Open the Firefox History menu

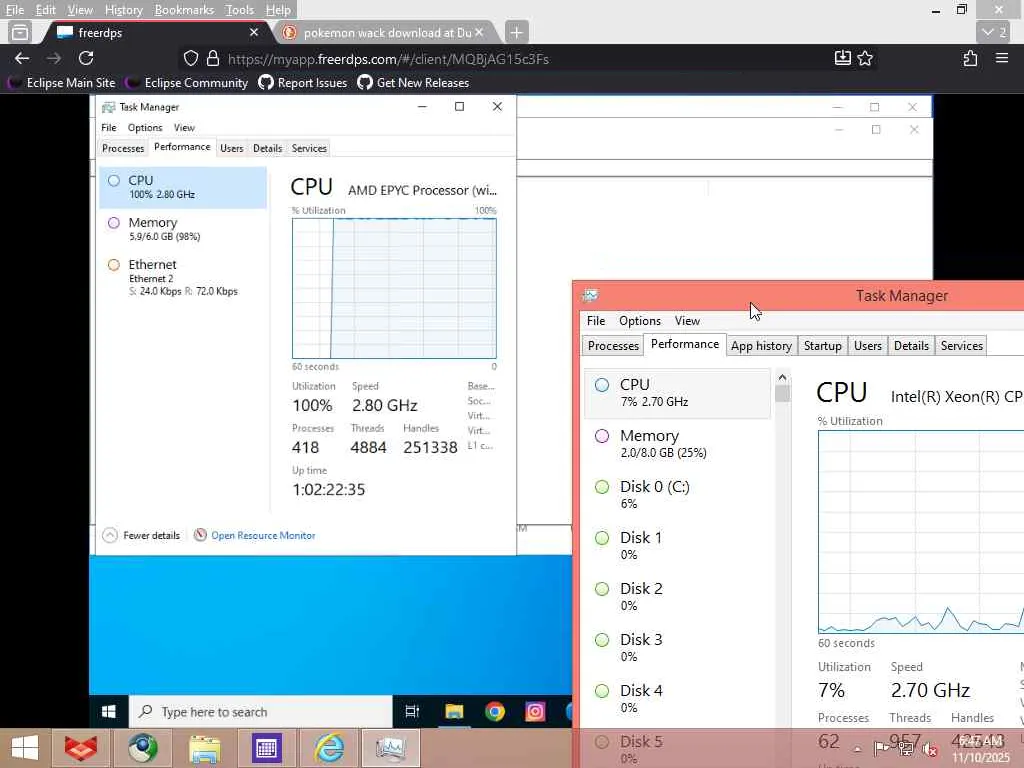123,10
